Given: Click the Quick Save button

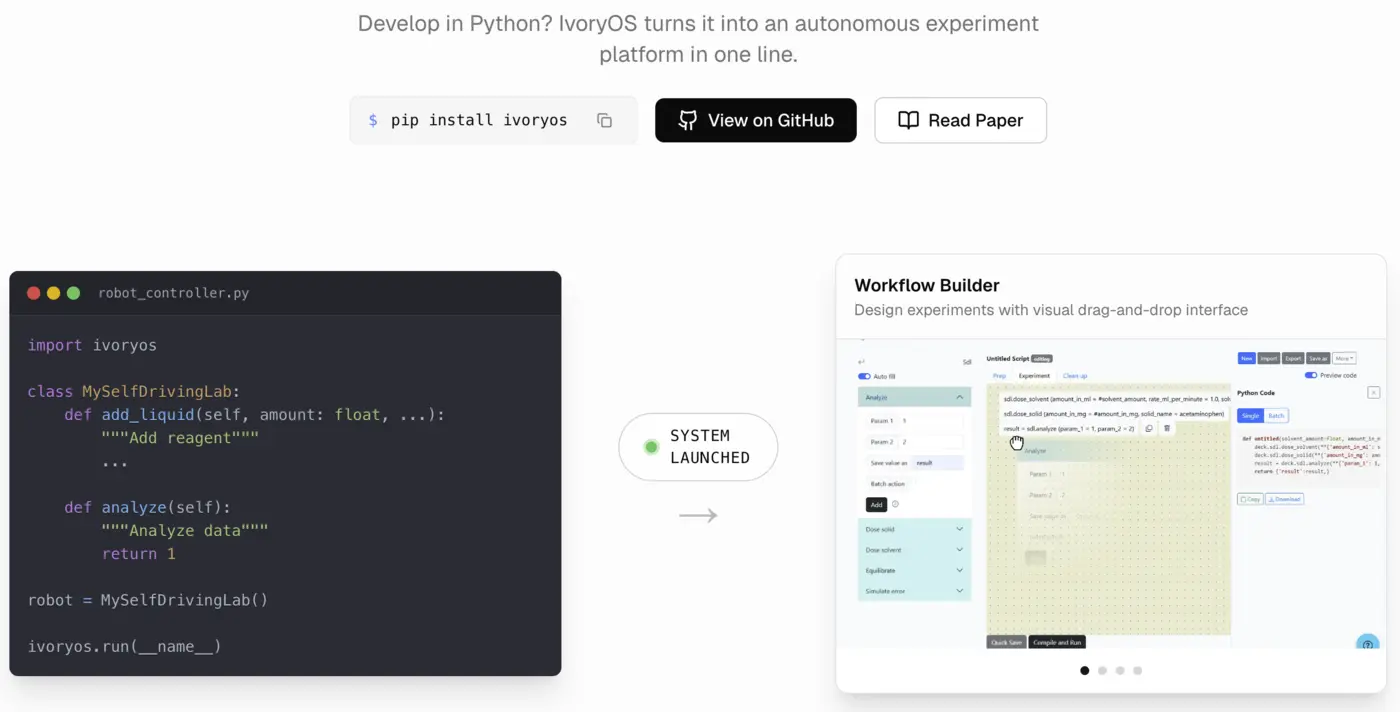Looking at the screenshot, I should tap(1006, 642).
